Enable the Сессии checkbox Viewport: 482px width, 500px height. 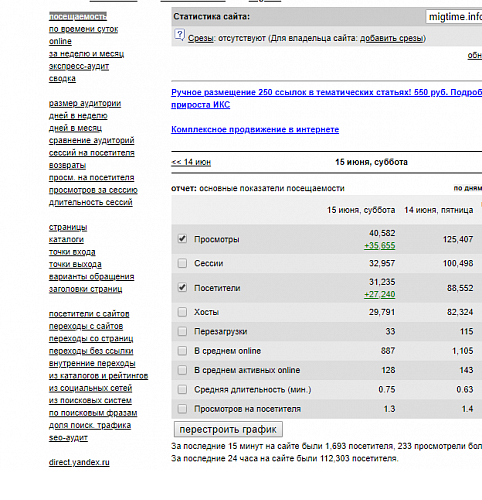(x=182, y=263)
